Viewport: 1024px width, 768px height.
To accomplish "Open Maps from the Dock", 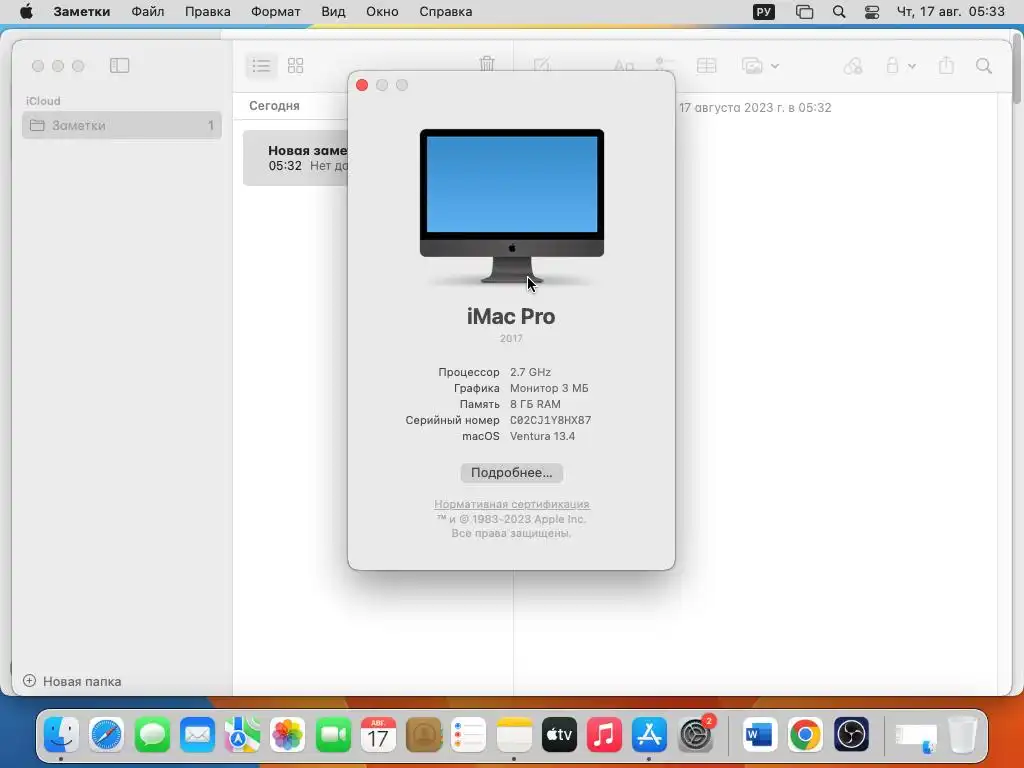I will point(242,735).
